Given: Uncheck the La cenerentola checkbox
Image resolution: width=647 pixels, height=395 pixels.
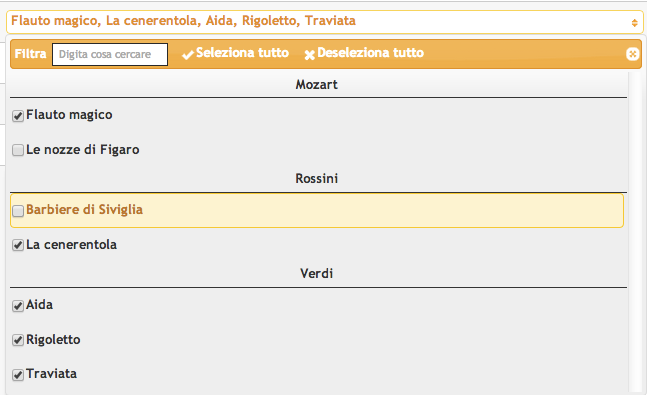Looking at the screenshot, I should (x=18, y=245).
